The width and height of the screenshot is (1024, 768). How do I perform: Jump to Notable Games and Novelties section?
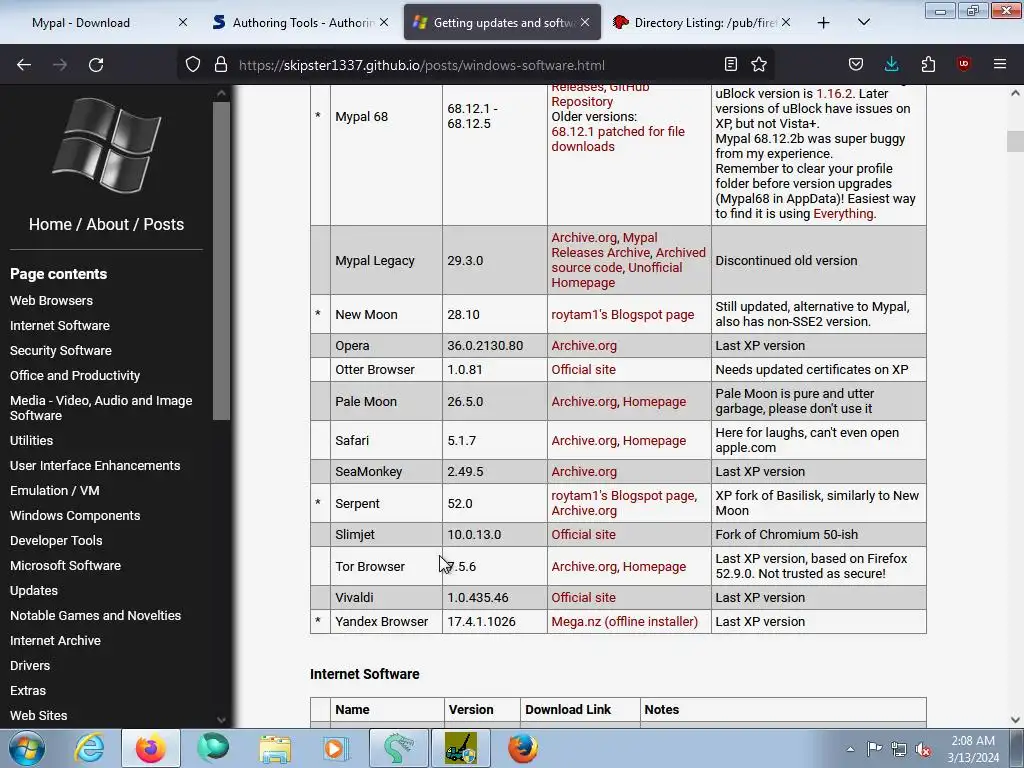click(x=95, y=615)
